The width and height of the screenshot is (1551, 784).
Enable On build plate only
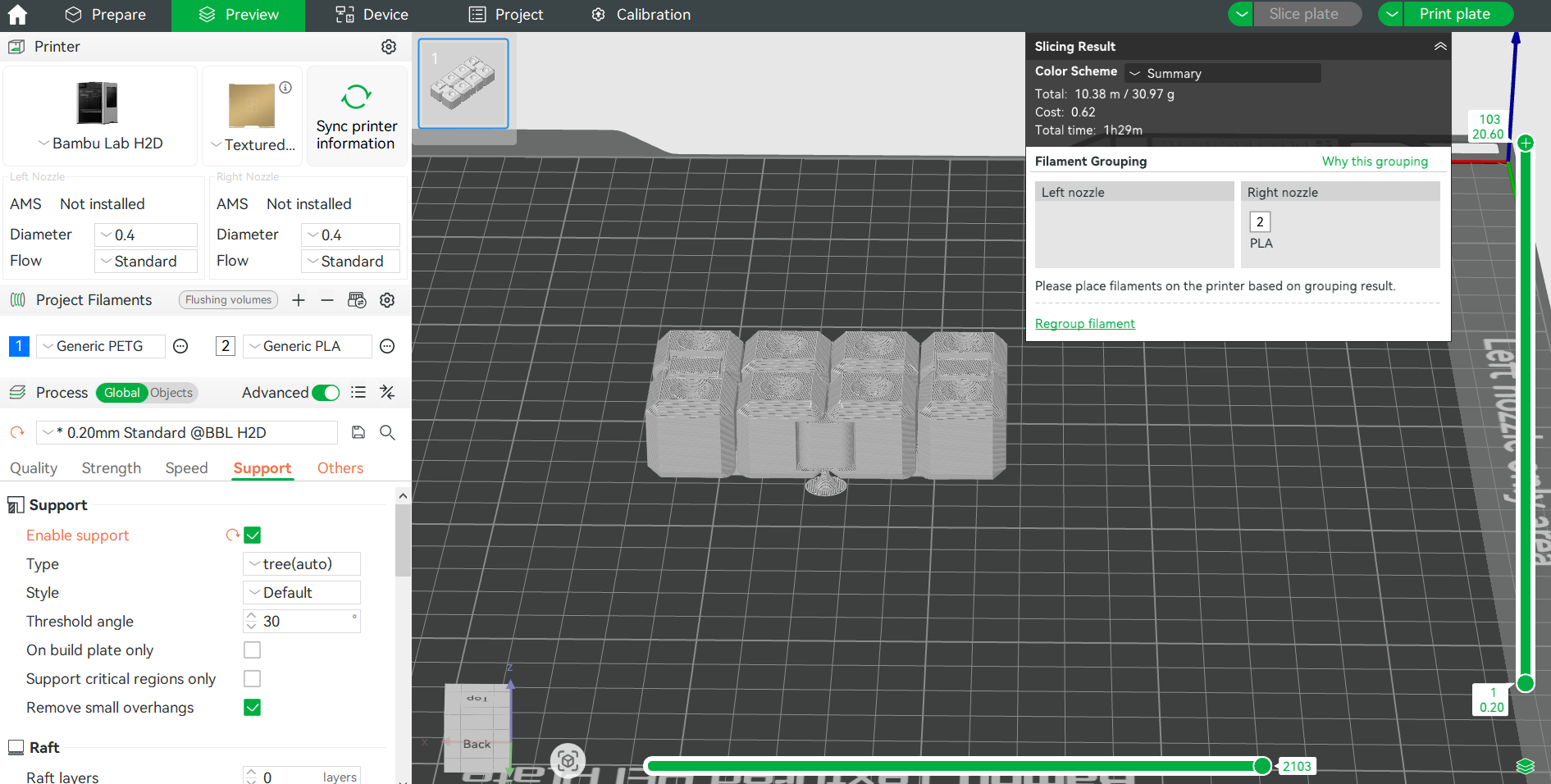(253, 650)
